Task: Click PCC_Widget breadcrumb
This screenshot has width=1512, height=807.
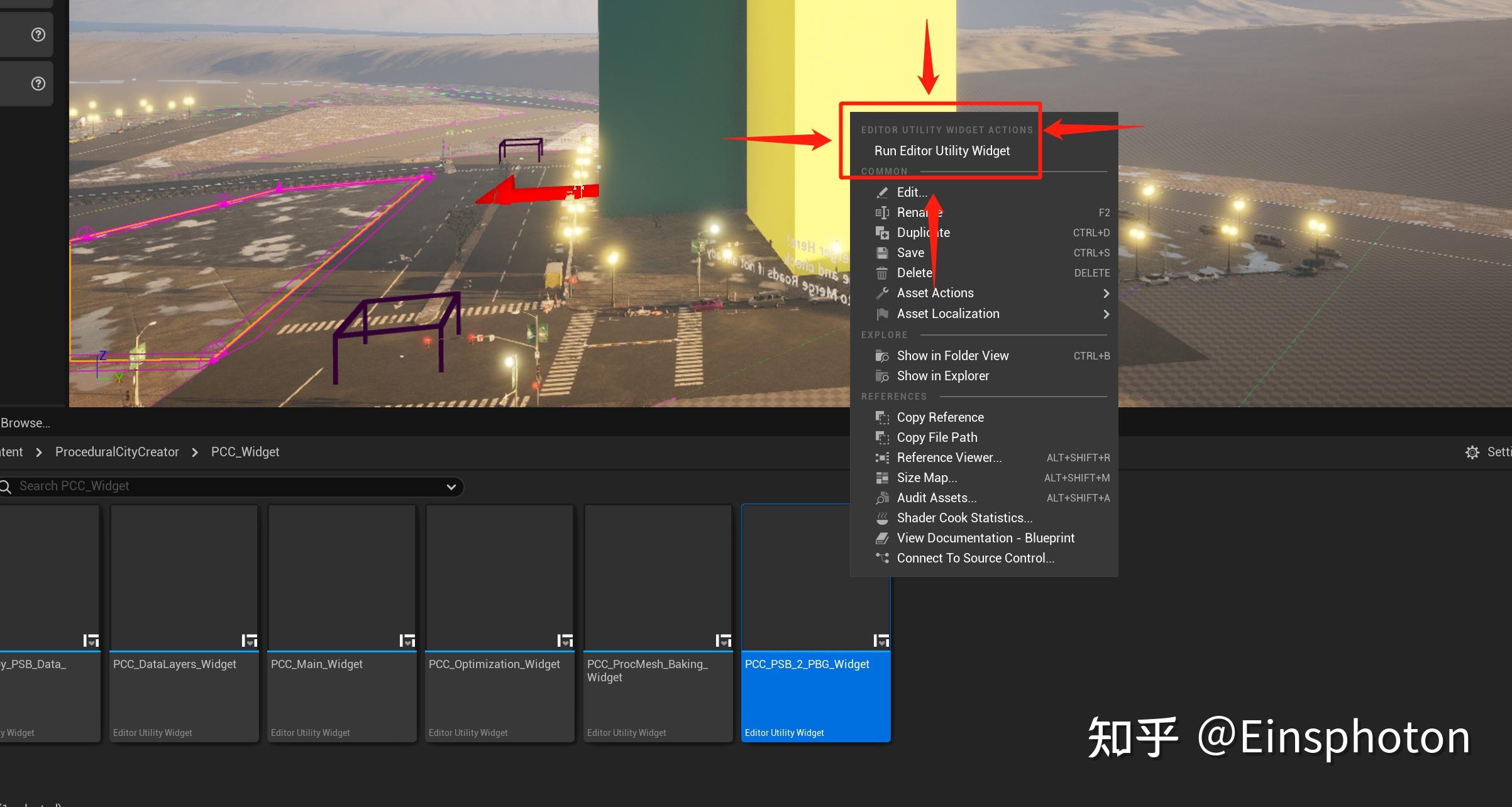Action: point(245,452)
